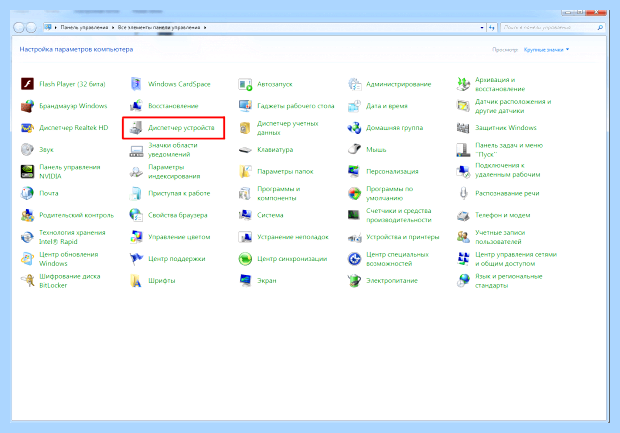
Task: Open Датчик расположения и другие датчики link
Action: pyautogui.click(x=513, y=106)
